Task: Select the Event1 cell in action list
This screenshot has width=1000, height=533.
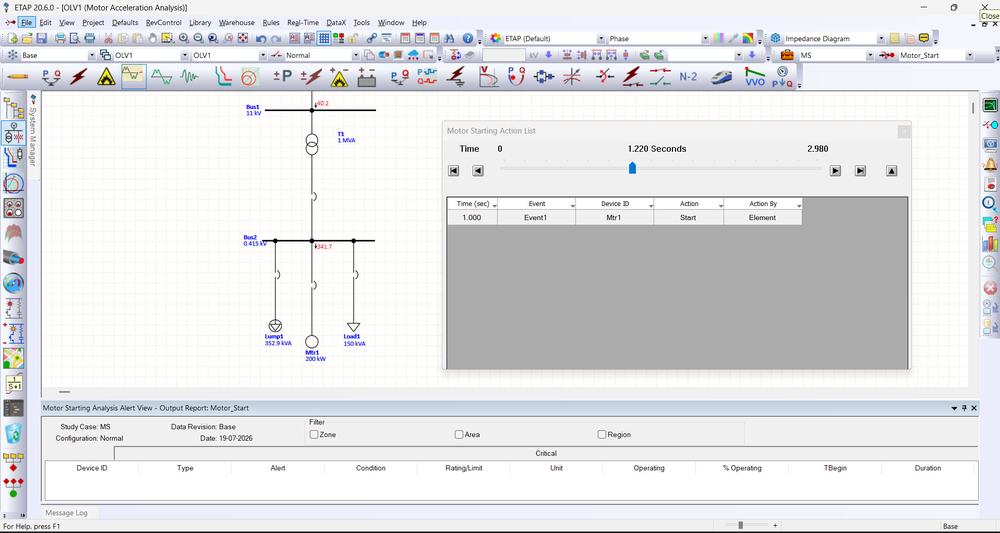Action: pos(536,217)
